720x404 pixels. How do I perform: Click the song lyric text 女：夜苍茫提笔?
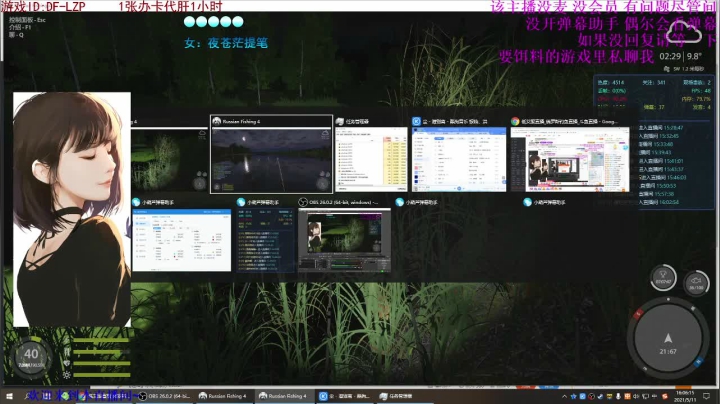[x=226, y=43]
